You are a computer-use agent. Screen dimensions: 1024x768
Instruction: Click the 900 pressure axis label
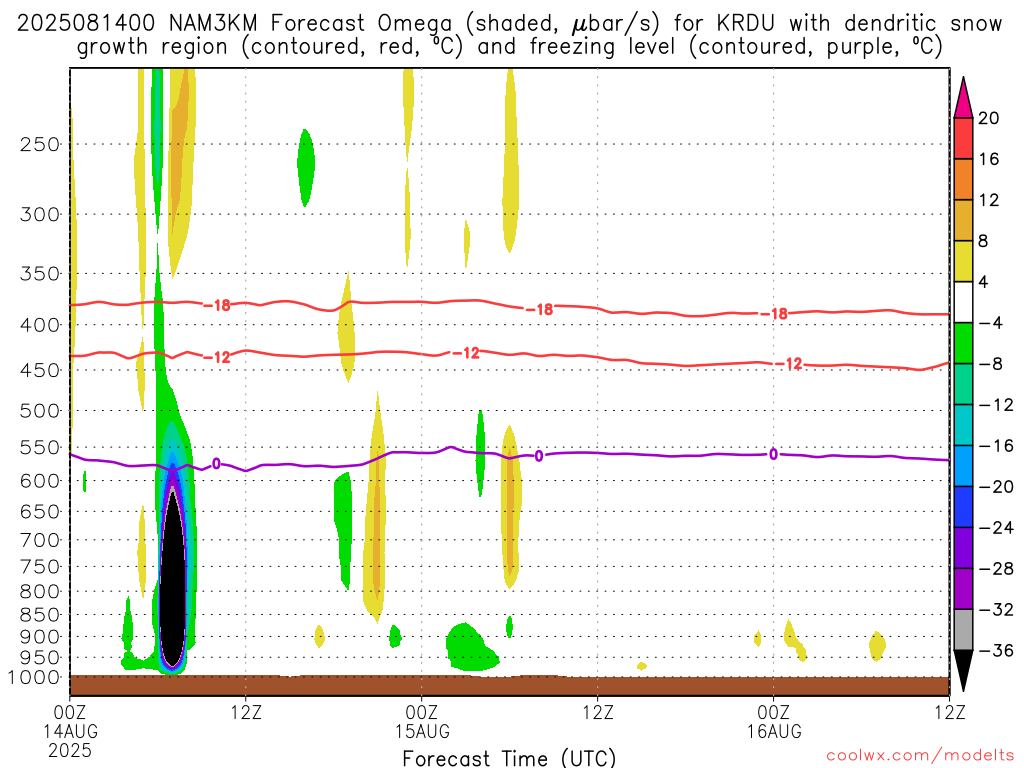(40, 637)
